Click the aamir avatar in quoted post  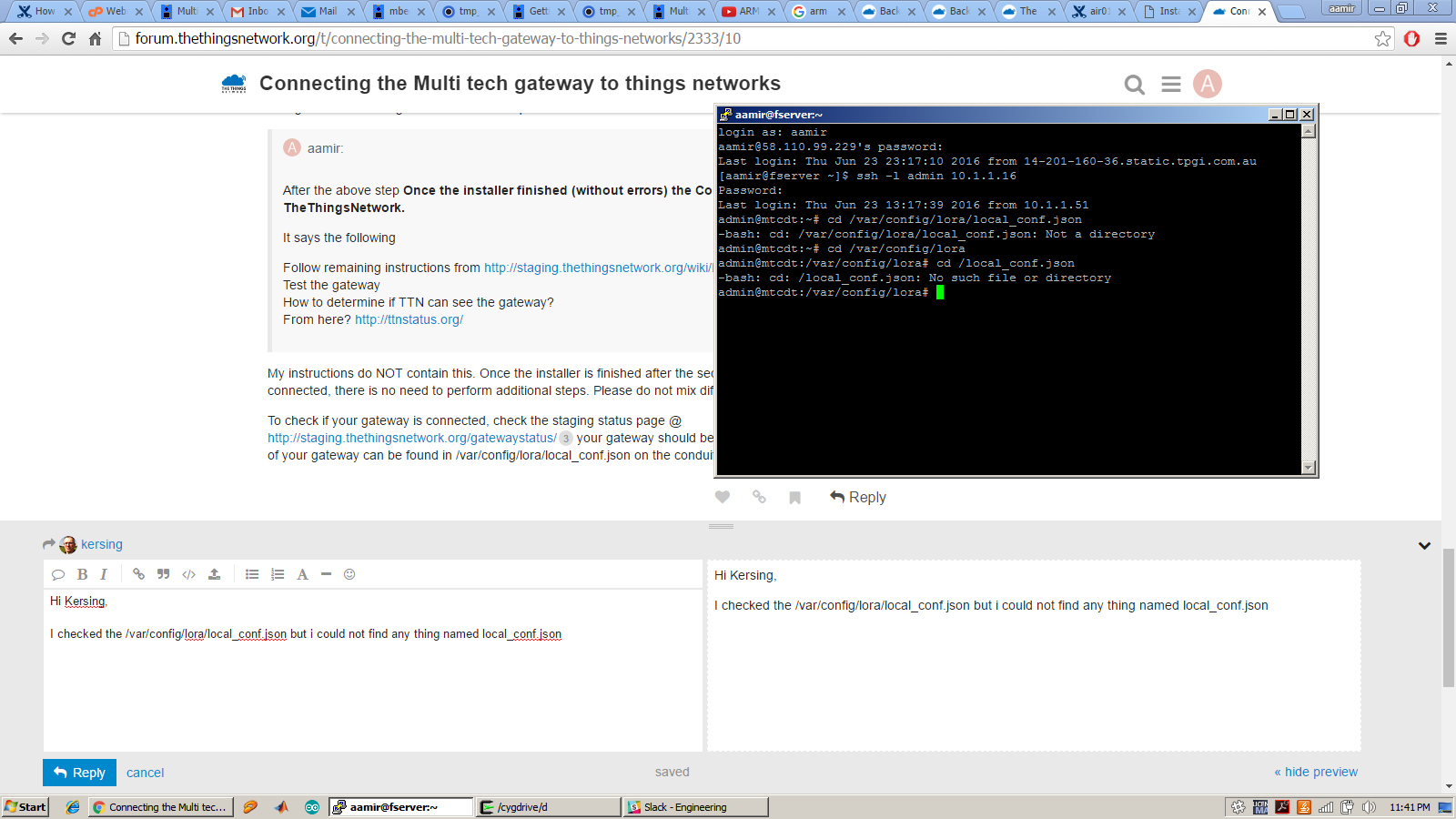tap(292, 147)
